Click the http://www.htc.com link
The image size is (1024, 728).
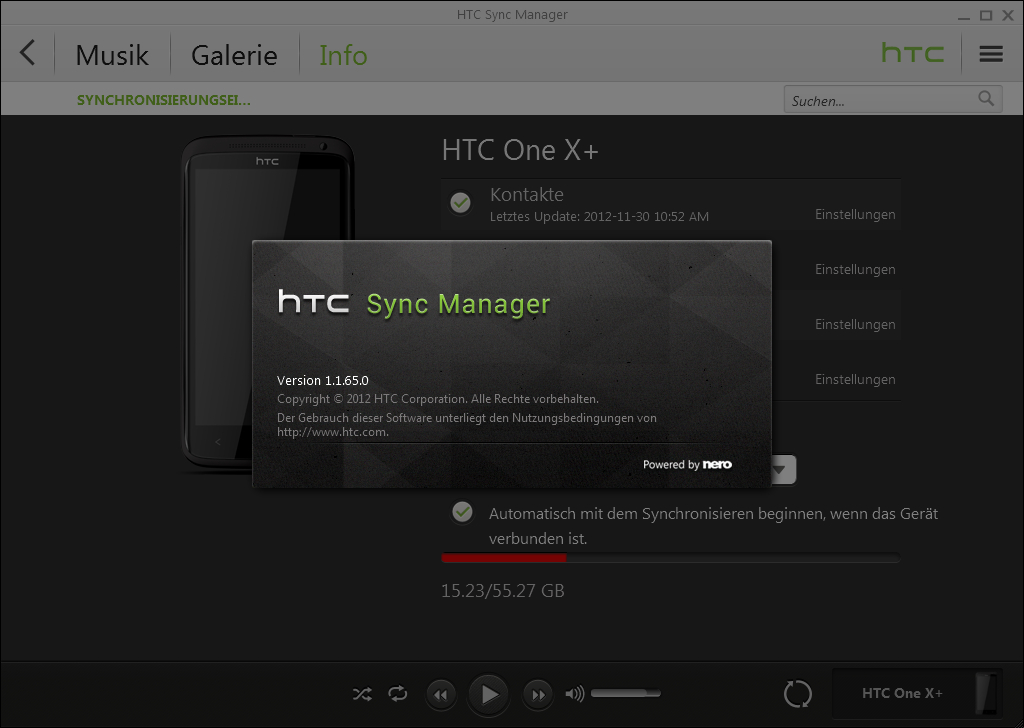click(332, 432)
